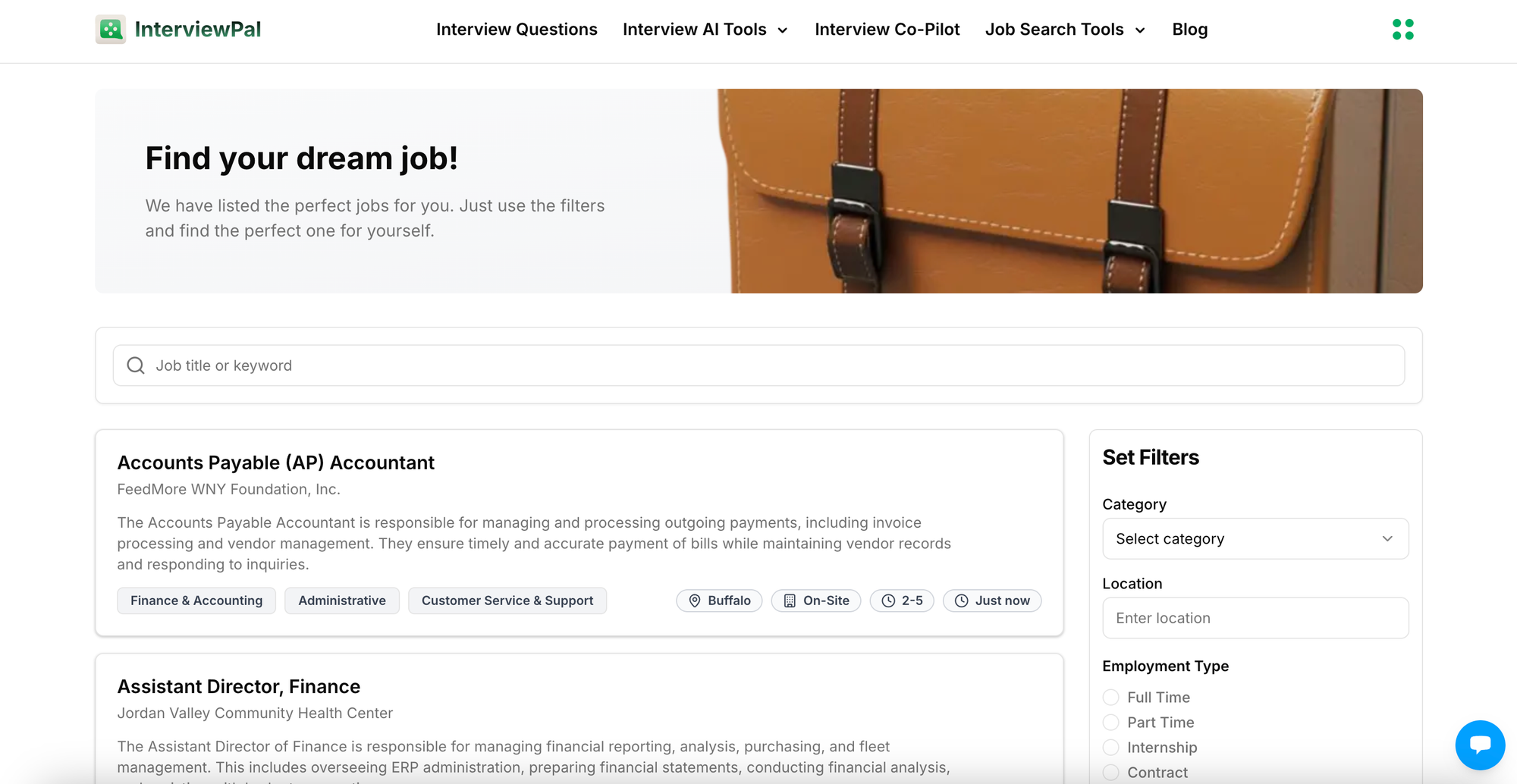The width and height of the screenshot is (1517, 784).
Task: Click the clock icon beside 2-5
Action: [x=888, y=601]
